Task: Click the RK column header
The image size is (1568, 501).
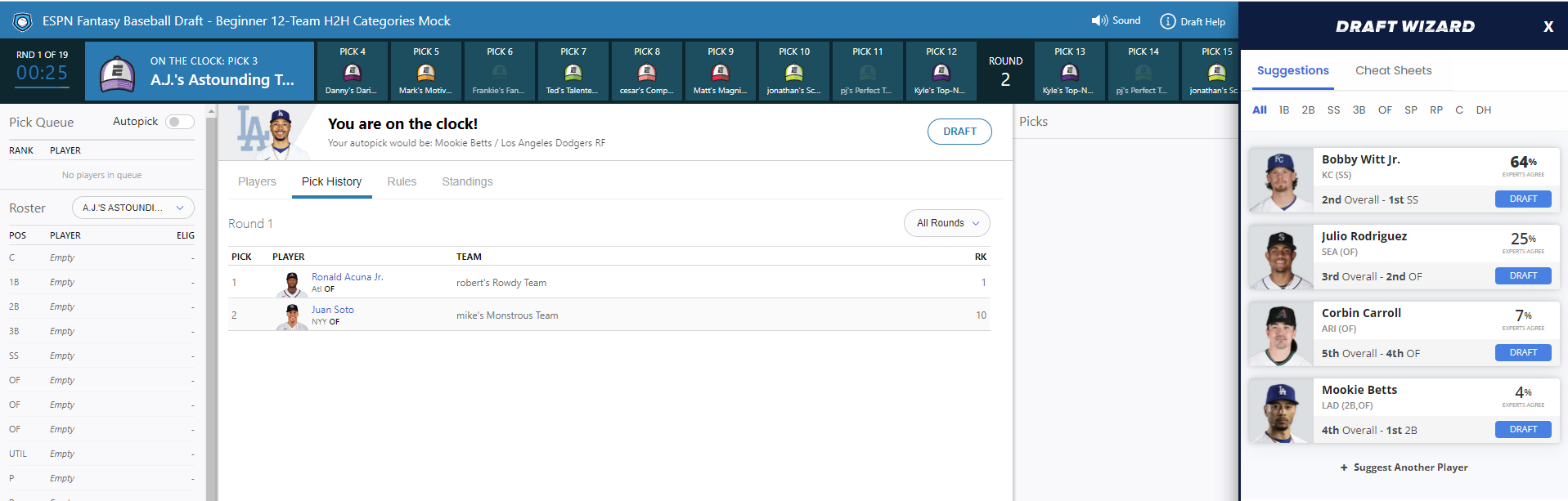Action: (980, 257)
